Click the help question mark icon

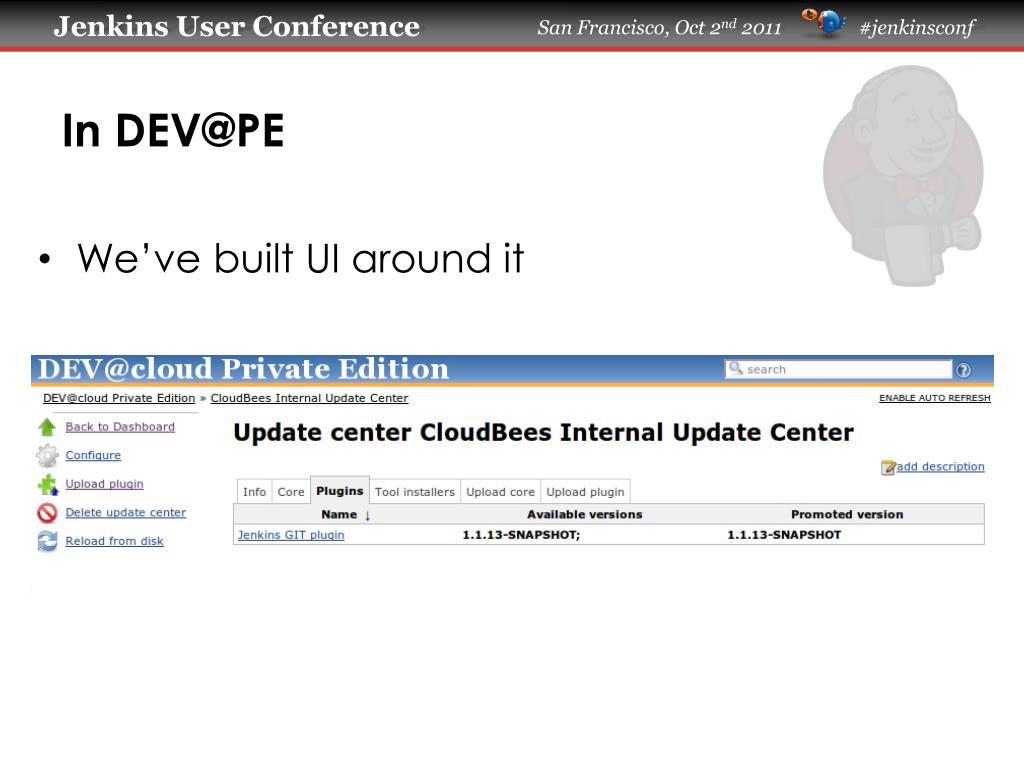click(x=963, y=370)
